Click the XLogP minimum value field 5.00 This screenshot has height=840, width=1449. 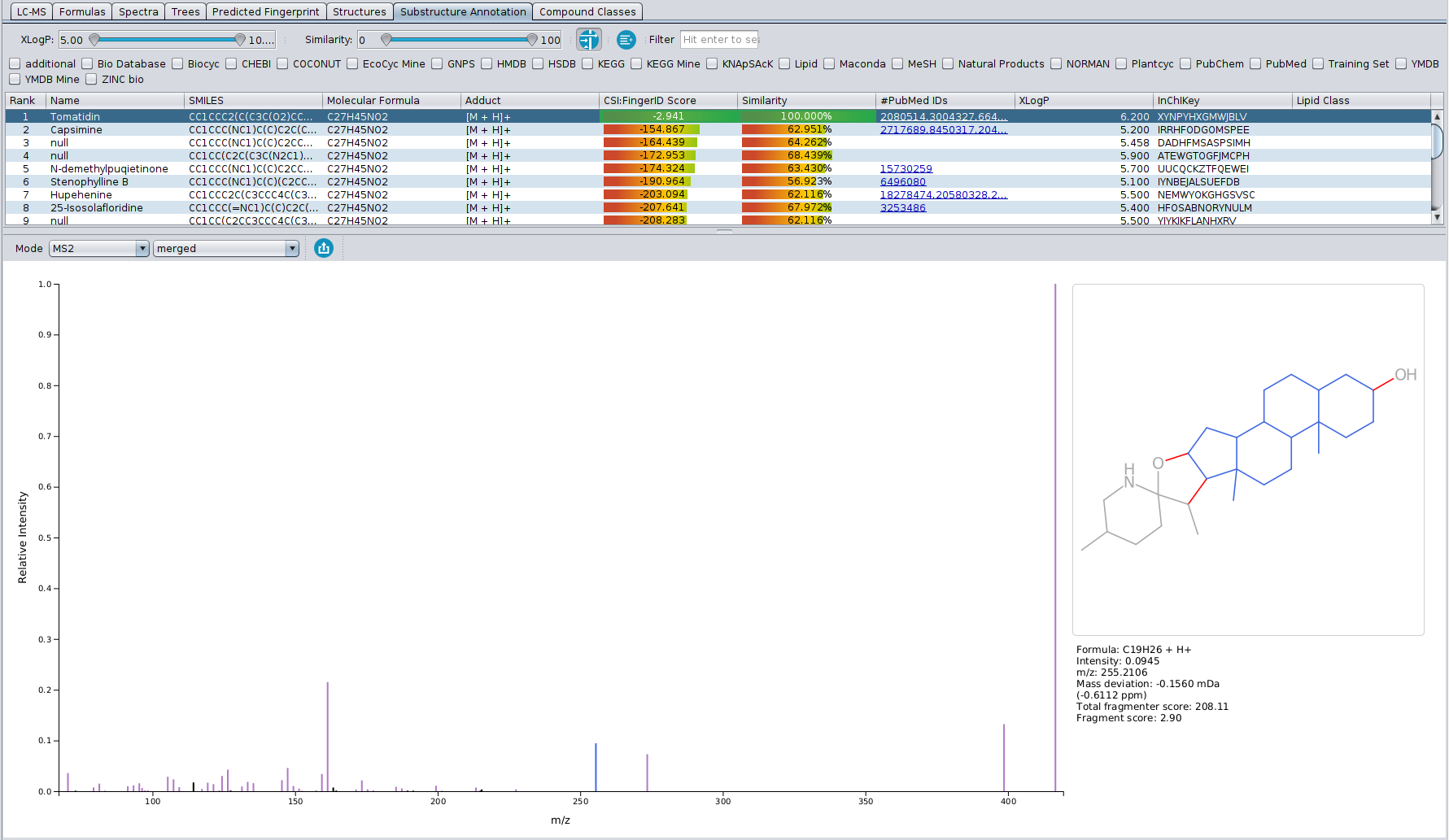(x=72, y=40)
